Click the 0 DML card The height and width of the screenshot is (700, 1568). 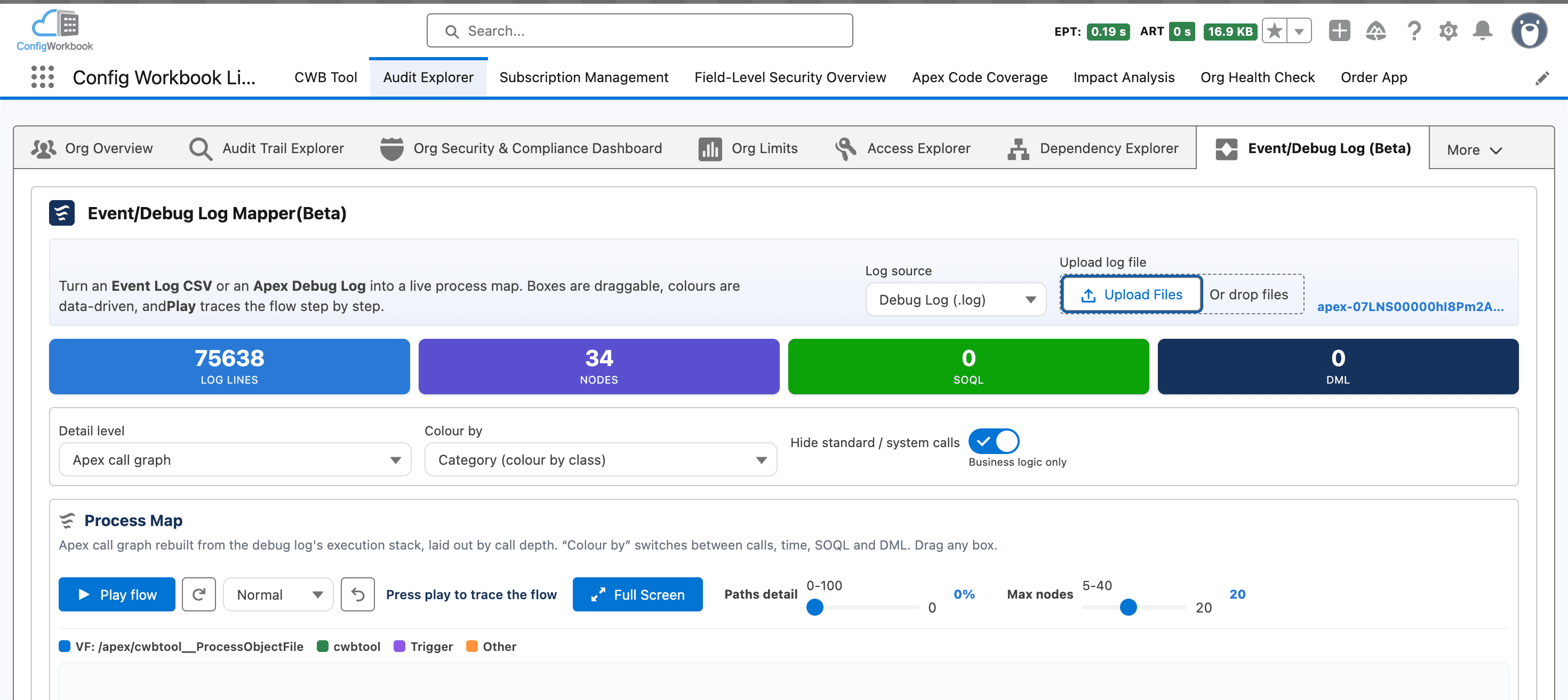[1338, 367]
